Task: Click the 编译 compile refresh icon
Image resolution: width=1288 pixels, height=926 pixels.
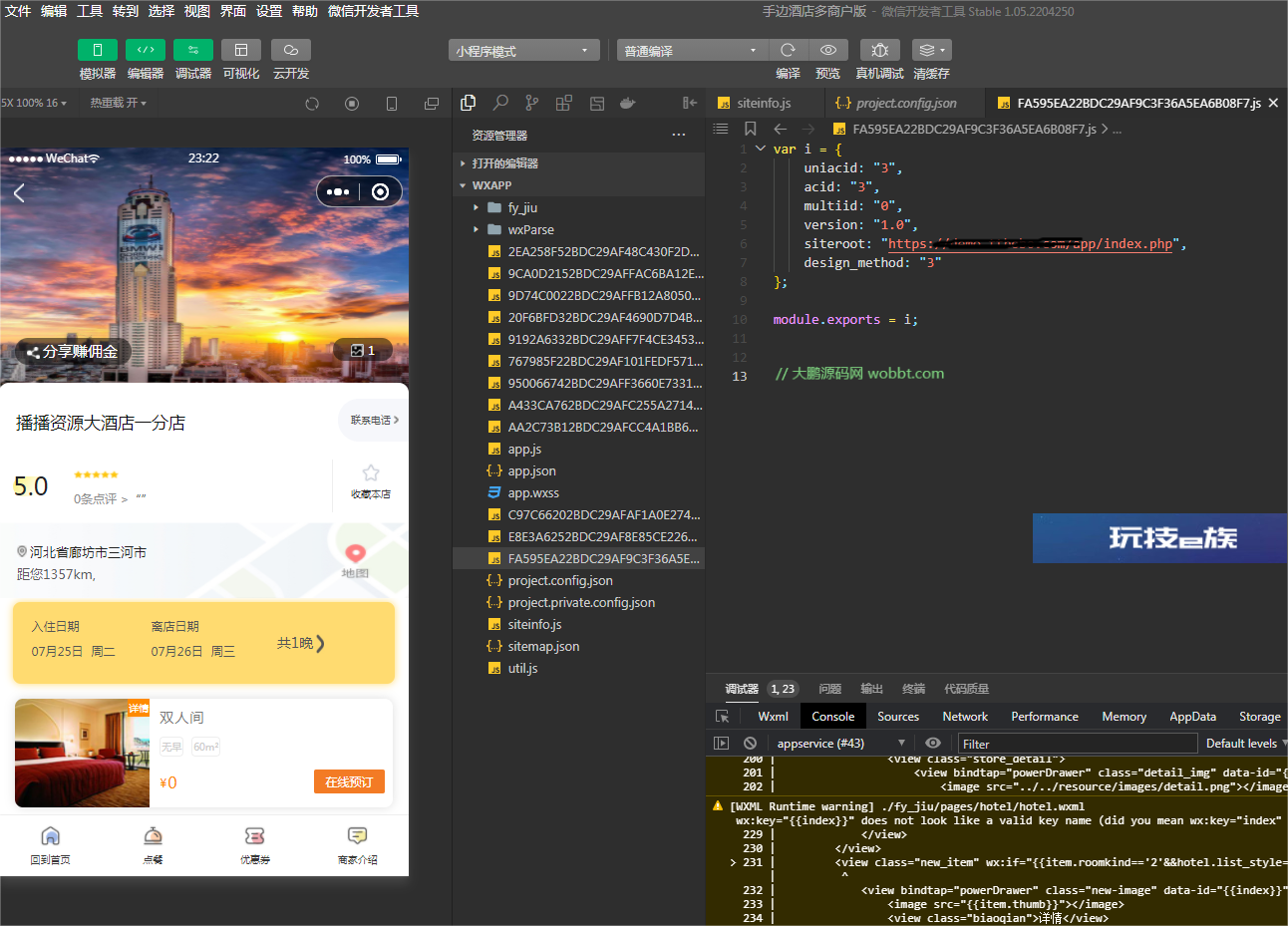Action: pos(788,50)
